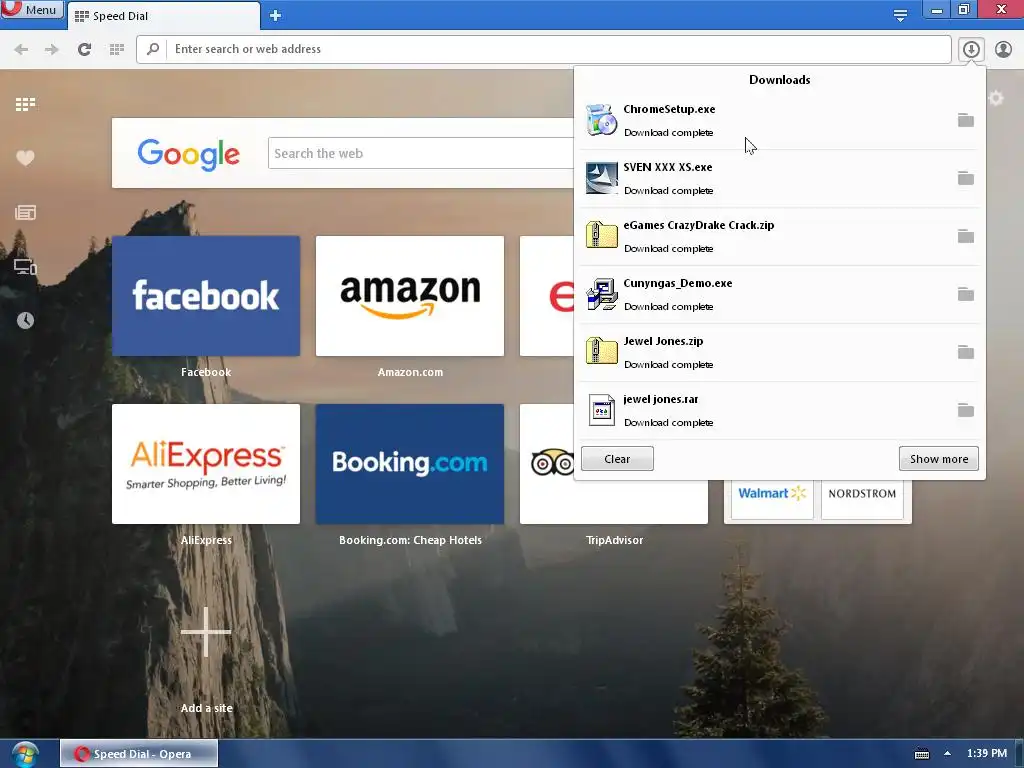This screenshot has width=1024, height=768.
Task: Open Speed Dial from toolbar grid icon
Action: tap(117, 49)
